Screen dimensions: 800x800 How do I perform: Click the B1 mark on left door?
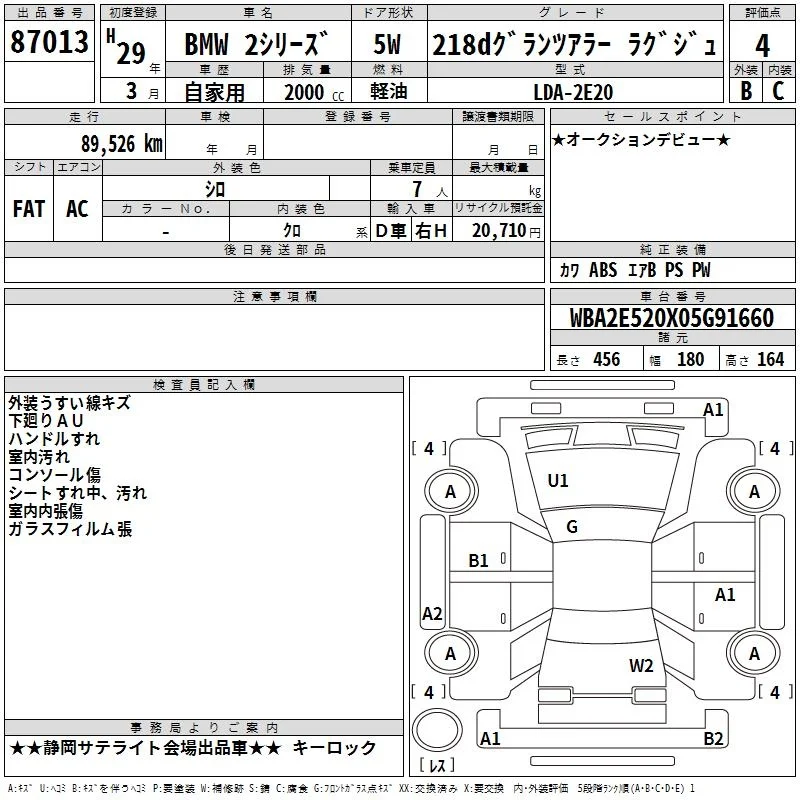point(479,561)
